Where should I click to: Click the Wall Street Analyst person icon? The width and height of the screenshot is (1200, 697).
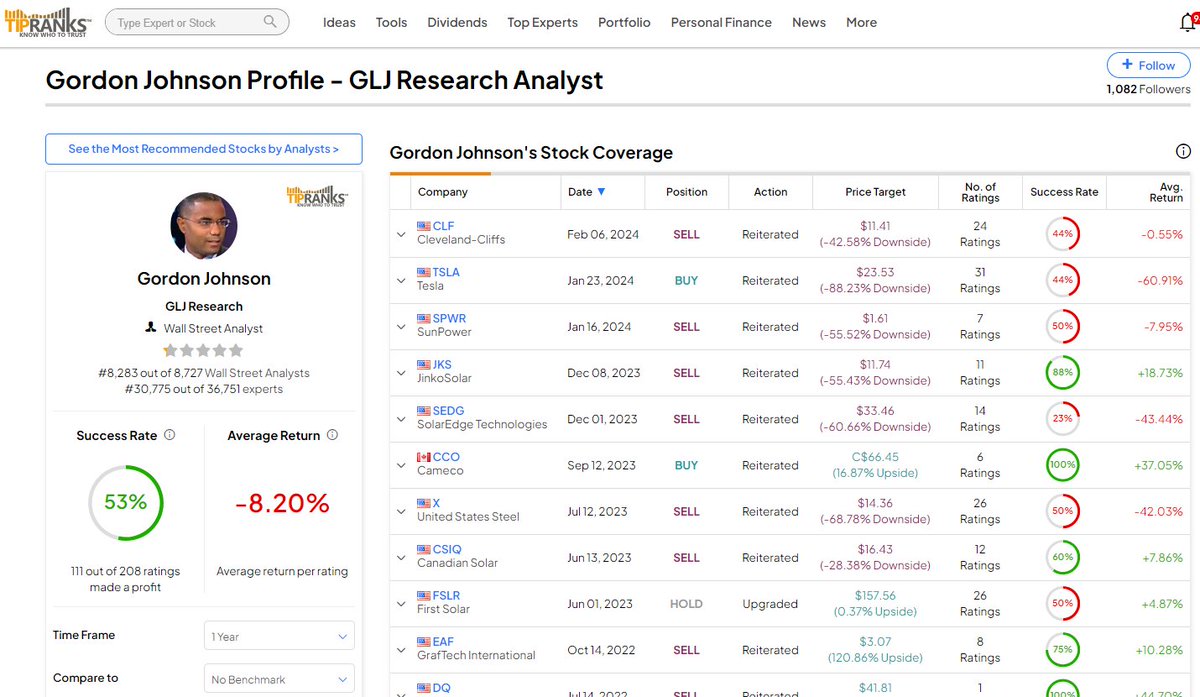[x=151, y=328]
